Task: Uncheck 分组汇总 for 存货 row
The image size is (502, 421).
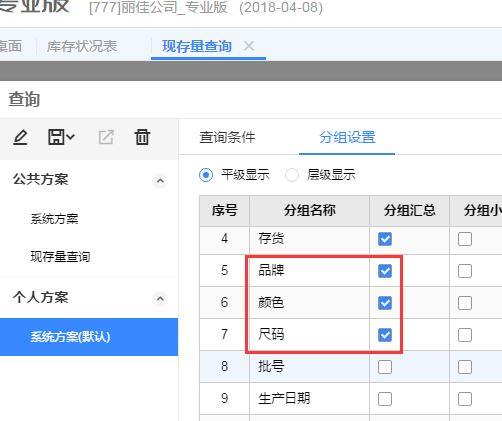Action: [x=385, y=239]
